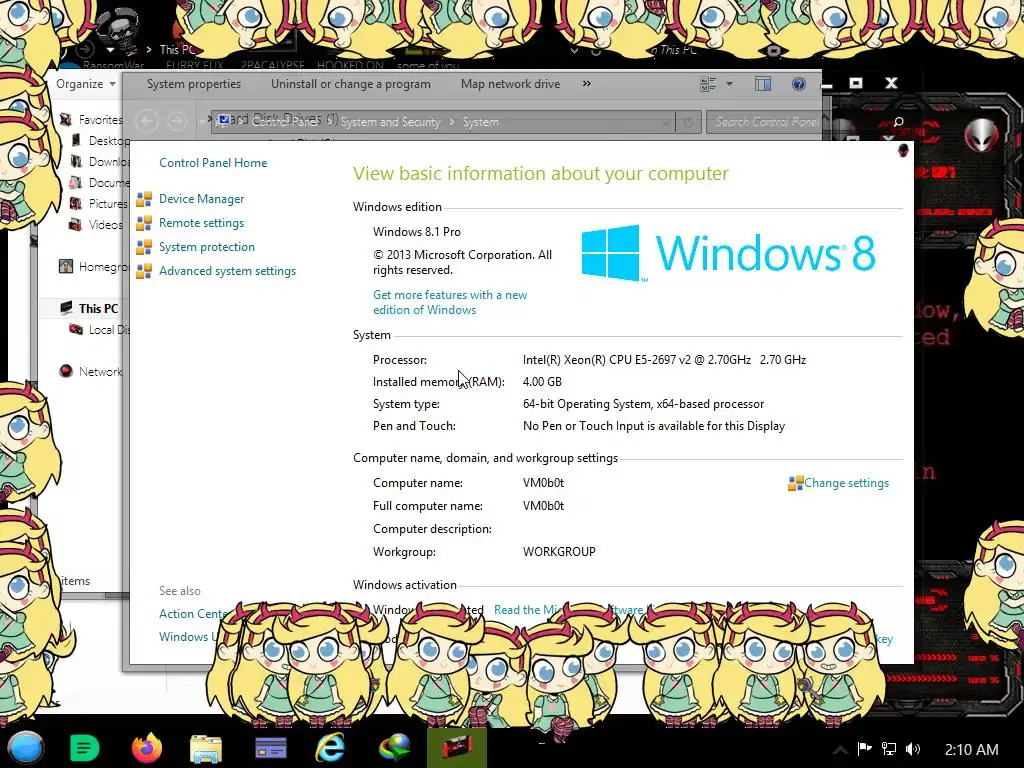
Task: Show hidden tray icons arrow
Action: pos(840,749)
